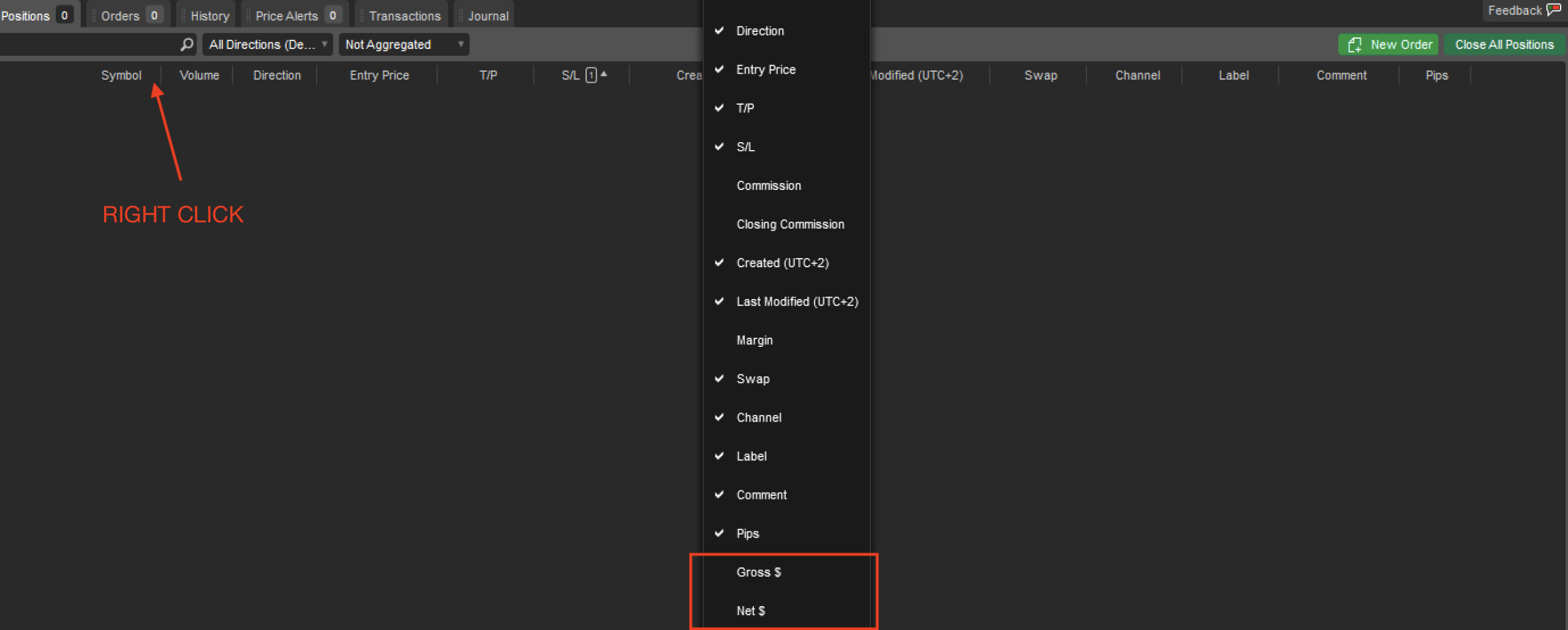1568x630 pixels.
Task: Switch to the Orders tab
Action: pos(127,15)
